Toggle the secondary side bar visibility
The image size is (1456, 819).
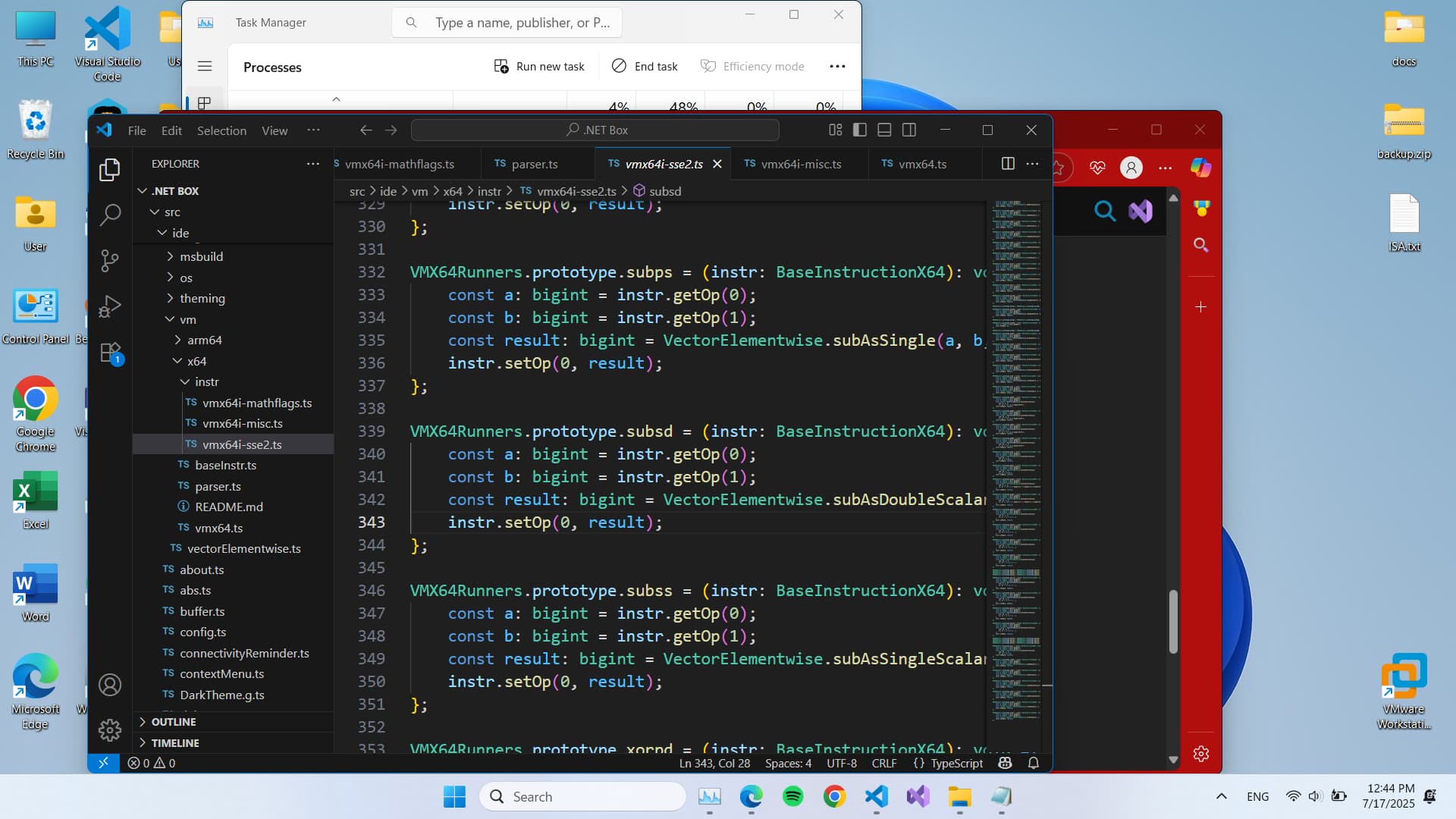point(909,130)
